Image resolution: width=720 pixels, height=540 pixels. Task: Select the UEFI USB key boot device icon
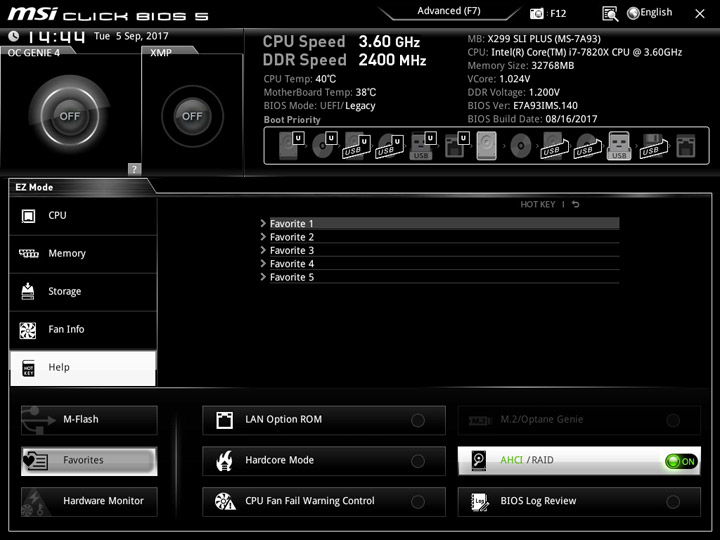point(422,146)
